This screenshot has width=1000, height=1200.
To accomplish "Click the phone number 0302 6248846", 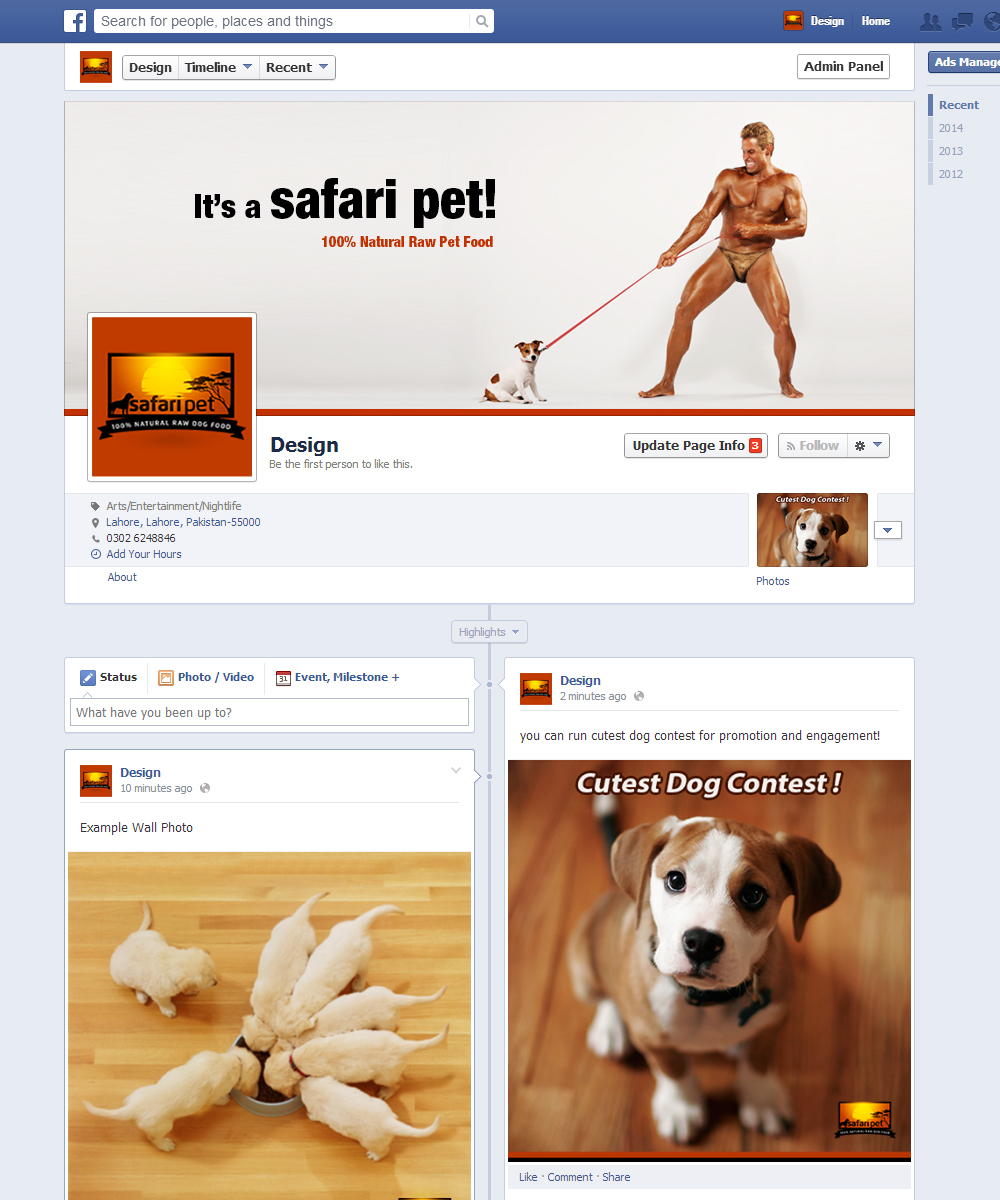I will pyautogui.click(x=141, y=538).
